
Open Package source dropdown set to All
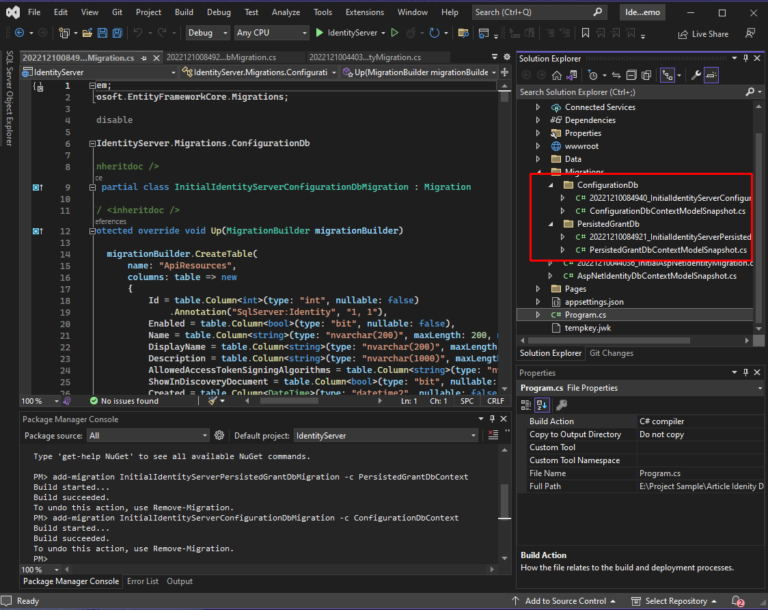pyautogui.click(x=146, y=436)
